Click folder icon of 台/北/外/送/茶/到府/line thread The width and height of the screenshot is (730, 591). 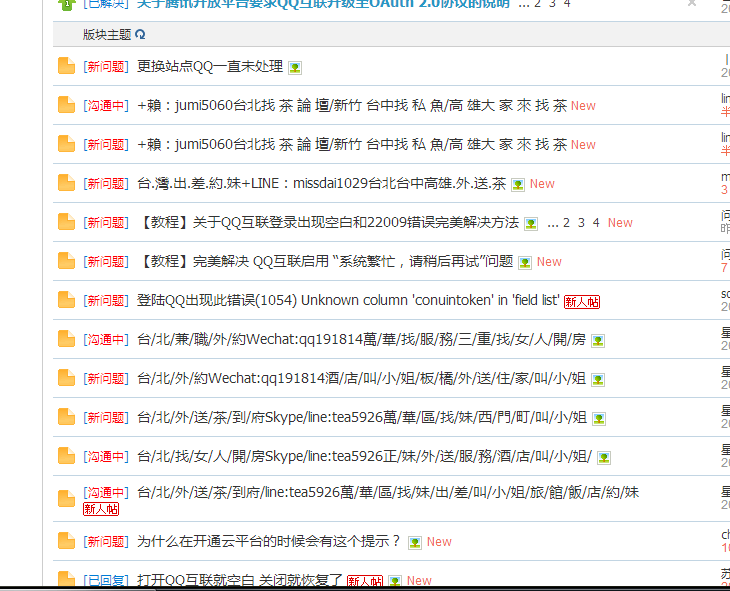click(x=66, y=499)
